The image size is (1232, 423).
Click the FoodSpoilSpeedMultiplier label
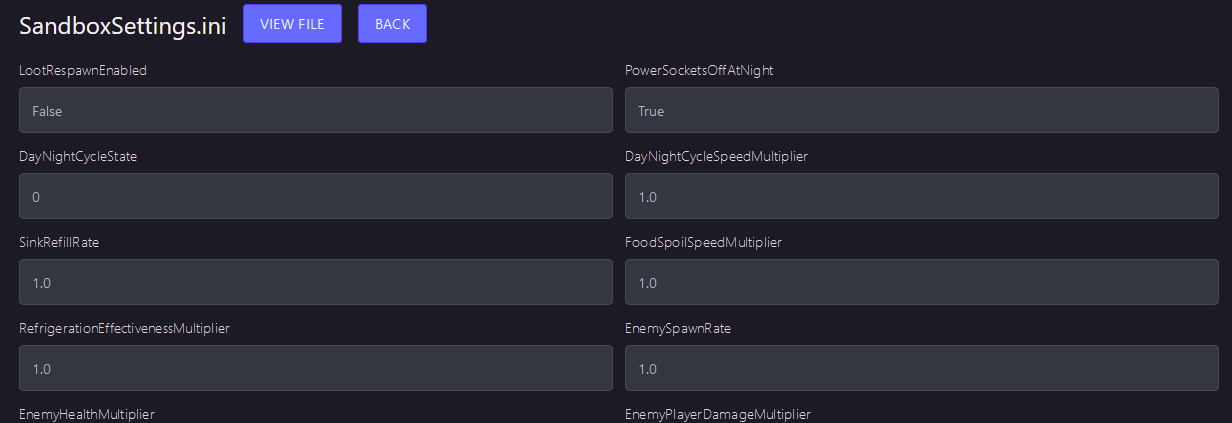pyautogui.click(x=703, y=243)
